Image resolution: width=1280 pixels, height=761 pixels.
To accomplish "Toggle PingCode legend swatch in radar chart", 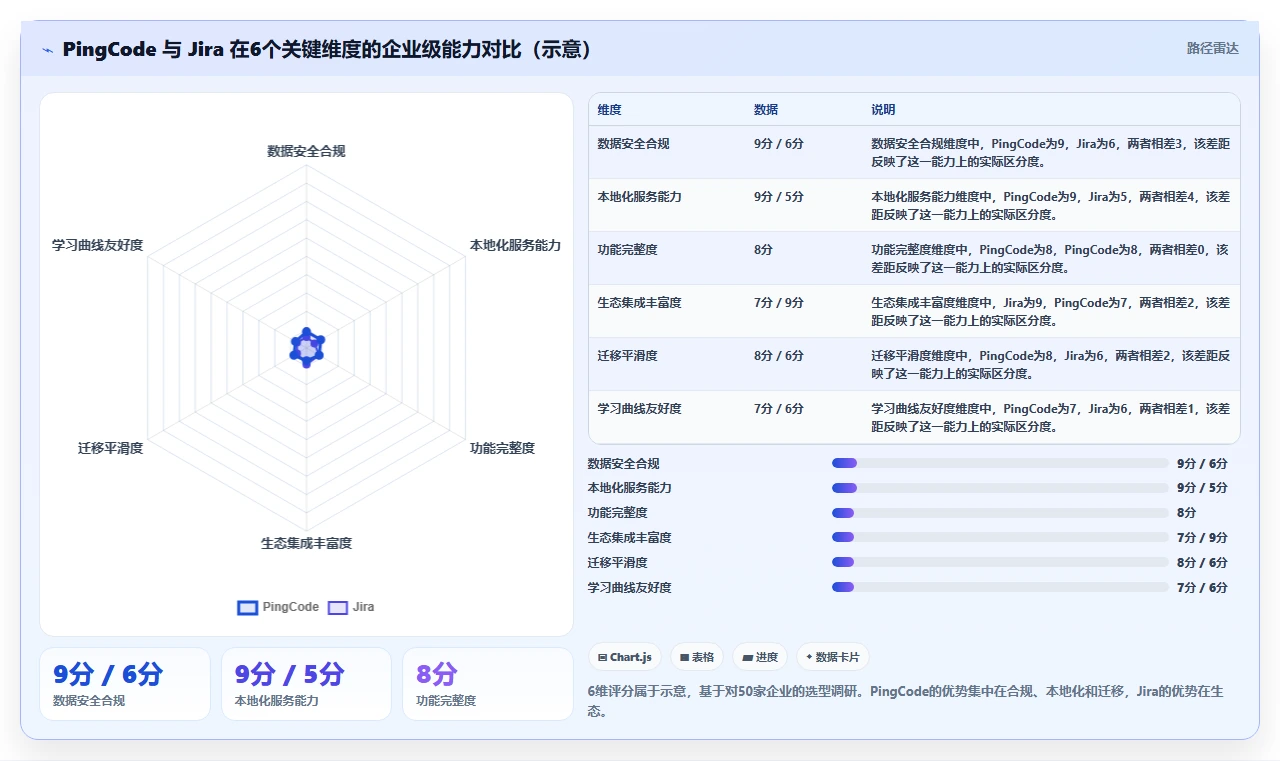I will coord(248,607).
